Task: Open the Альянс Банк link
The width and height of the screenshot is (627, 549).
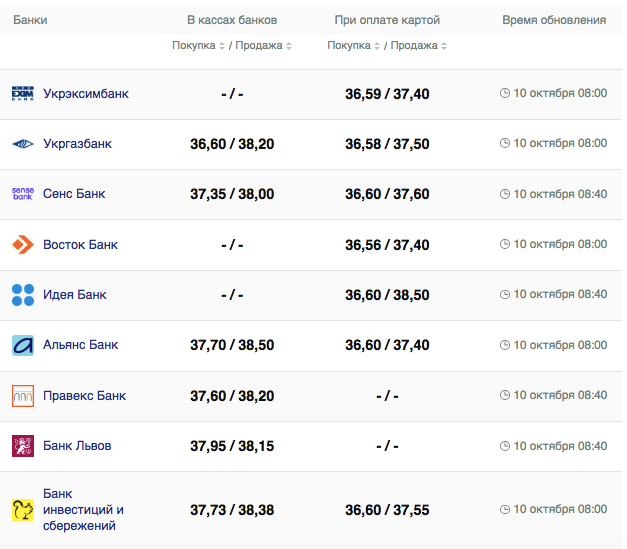Action: tap(81, 345)
